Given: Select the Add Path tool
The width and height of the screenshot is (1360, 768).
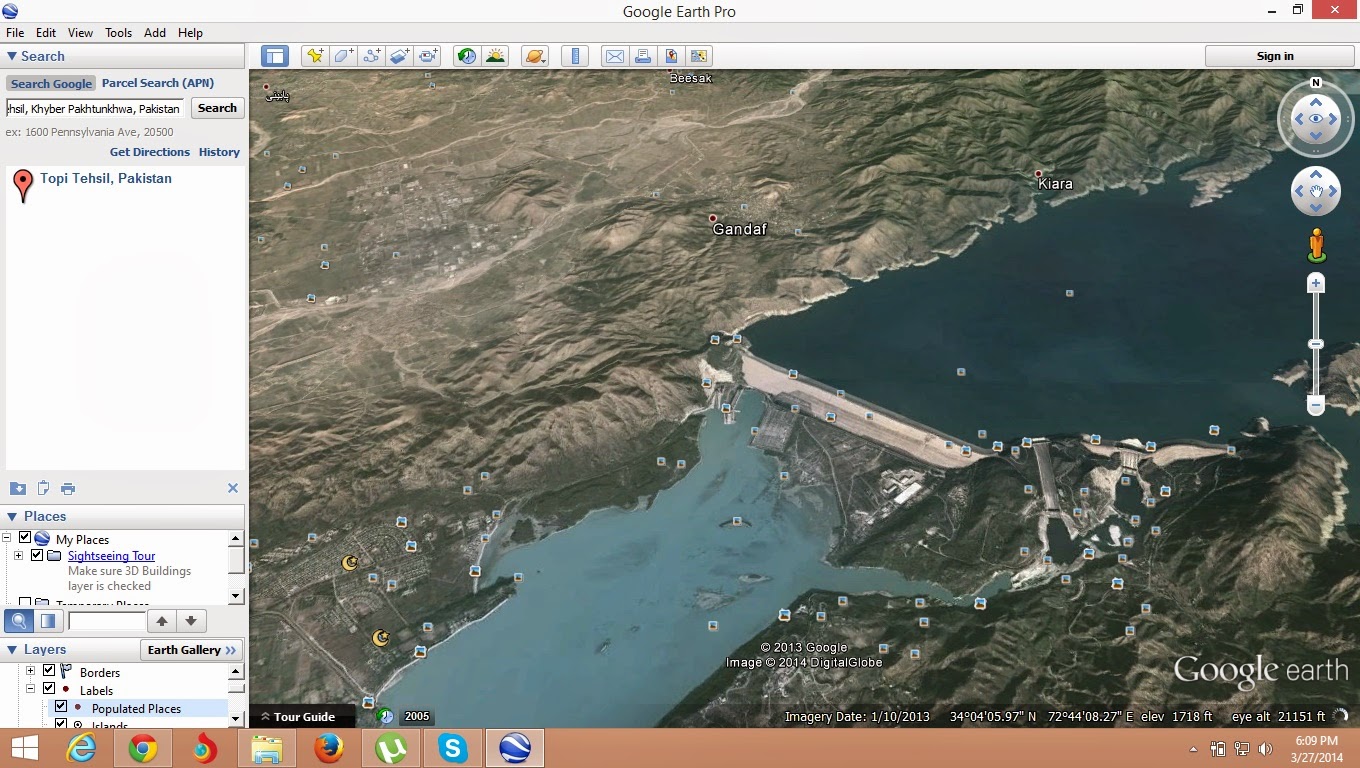Looking at the screenshot, I should [370, 56].
